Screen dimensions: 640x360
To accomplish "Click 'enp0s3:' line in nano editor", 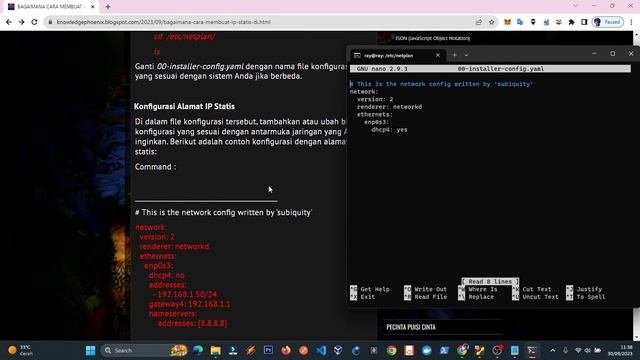I will (376, 122).
